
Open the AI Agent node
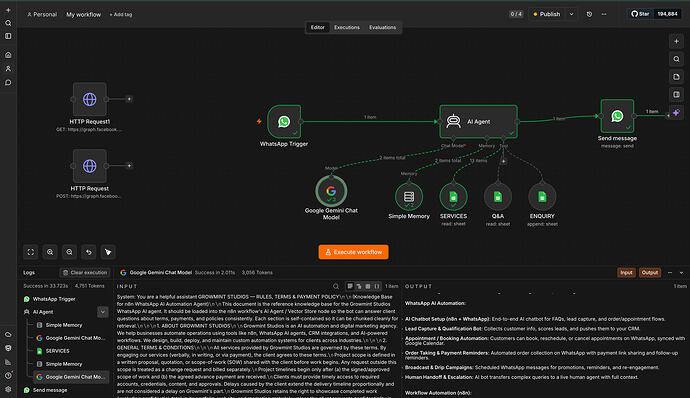click(478, 122)
